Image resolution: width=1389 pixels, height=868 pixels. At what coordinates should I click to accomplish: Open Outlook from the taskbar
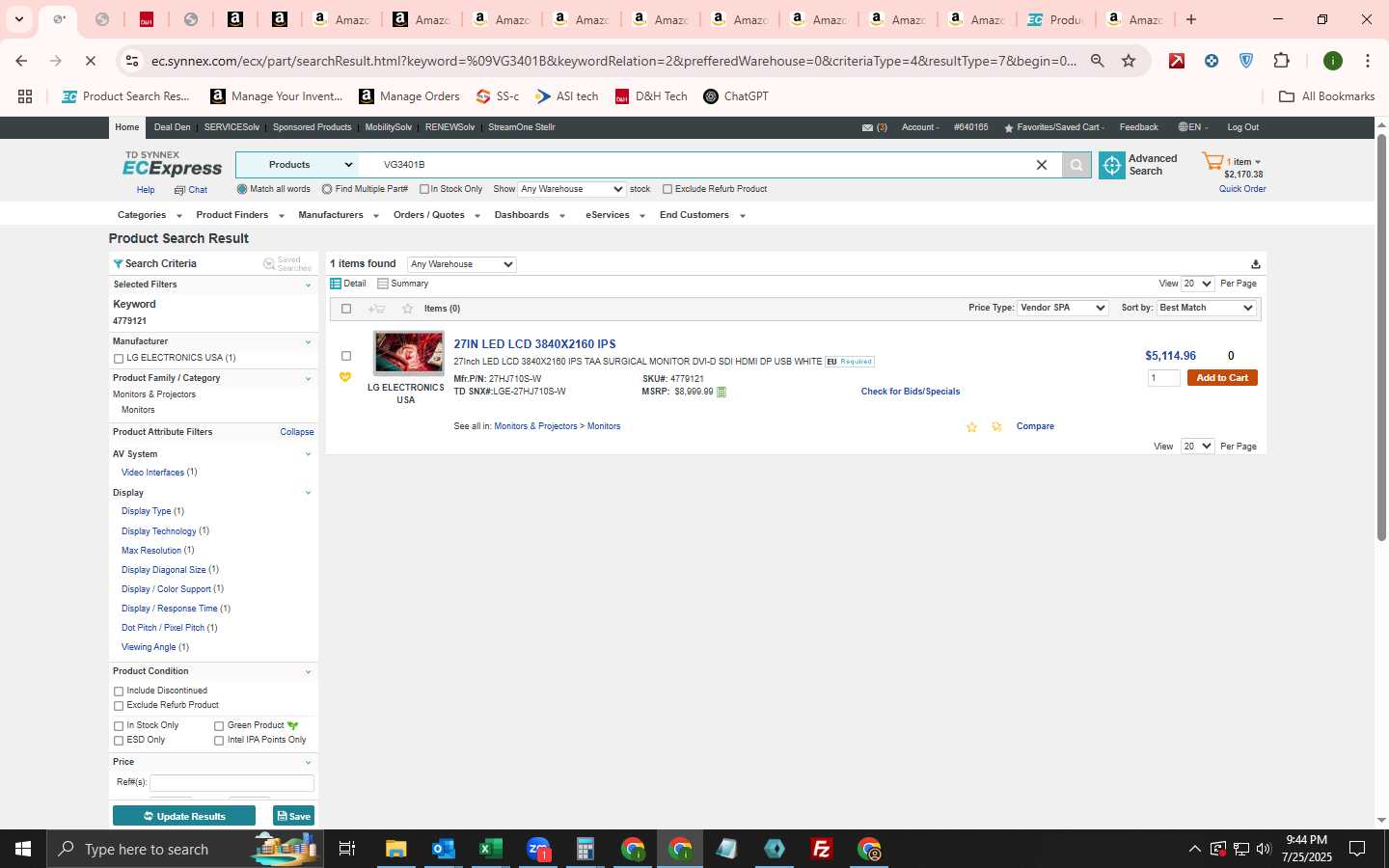pos(443,849)
